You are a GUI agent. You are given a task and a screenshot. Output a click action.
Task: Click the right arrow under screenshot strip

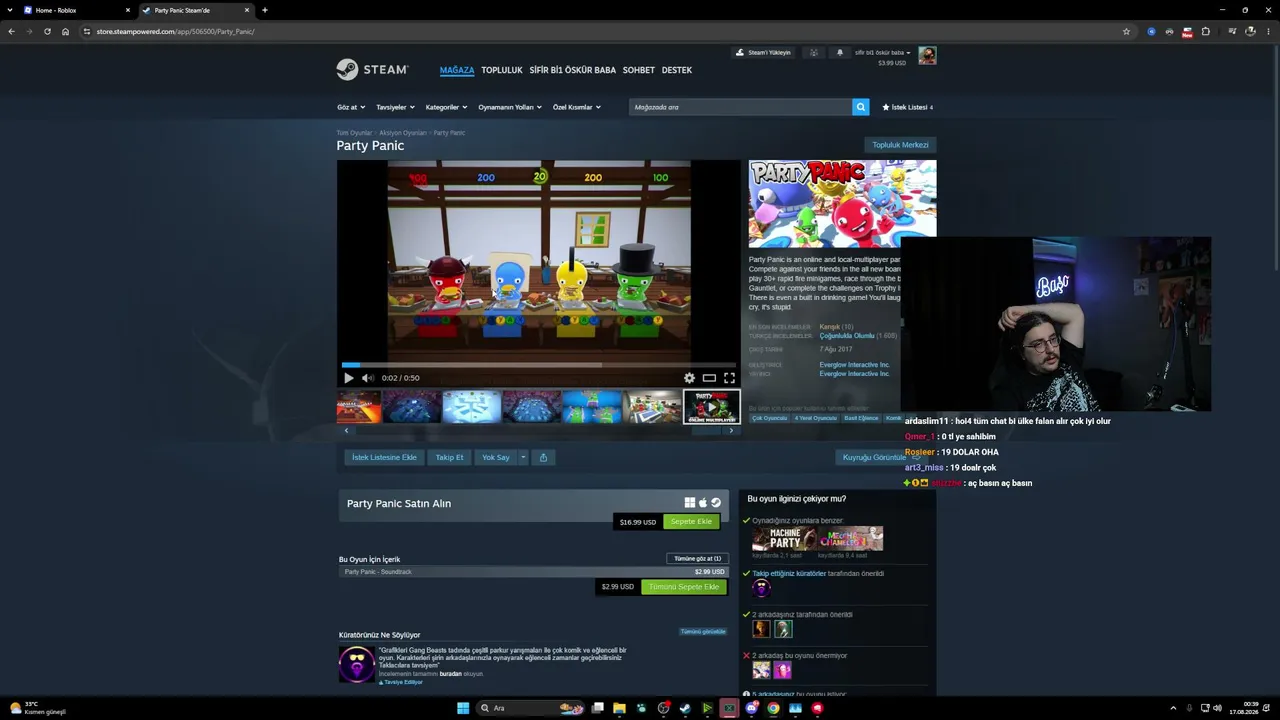[731, 431]
